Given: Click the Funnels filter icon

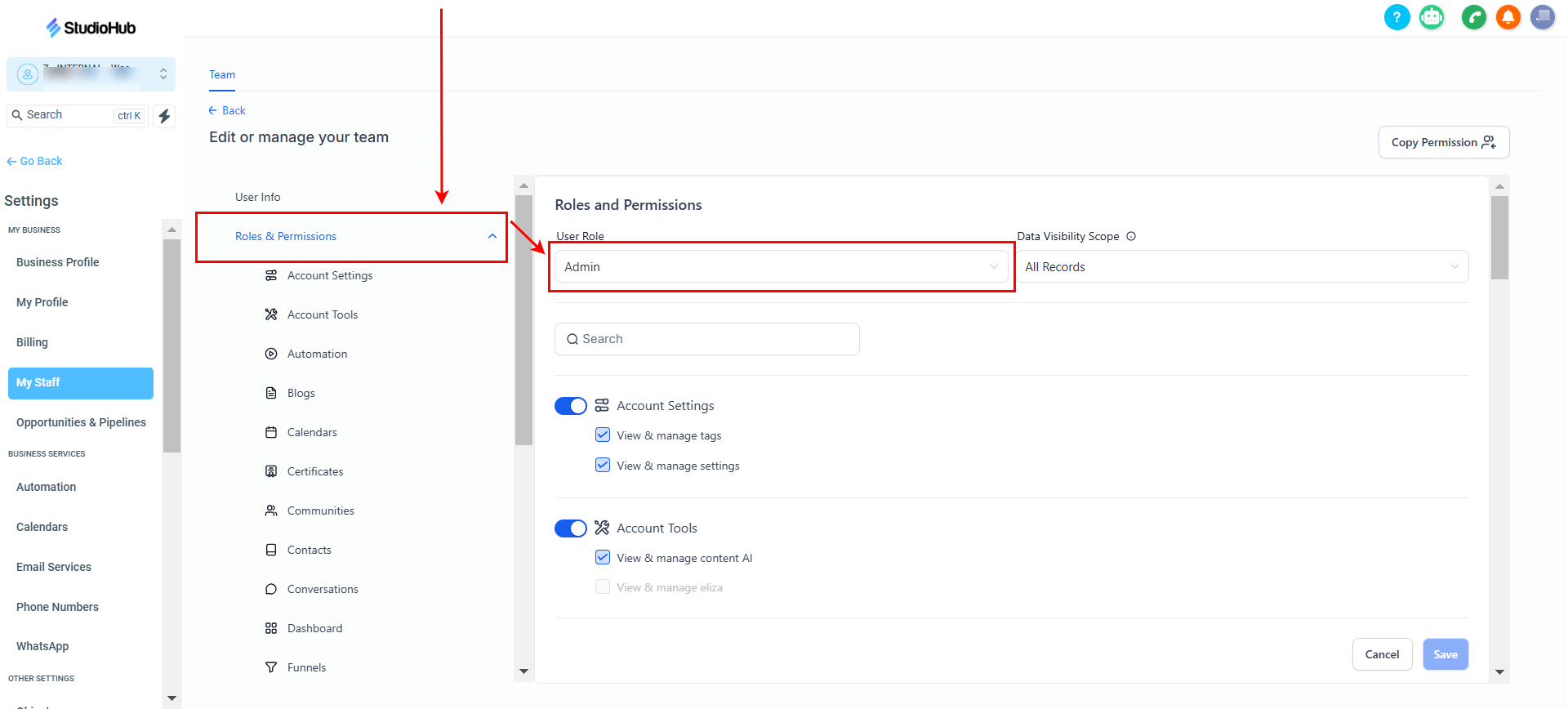Looking at the screenshot, I should [271, 667].
